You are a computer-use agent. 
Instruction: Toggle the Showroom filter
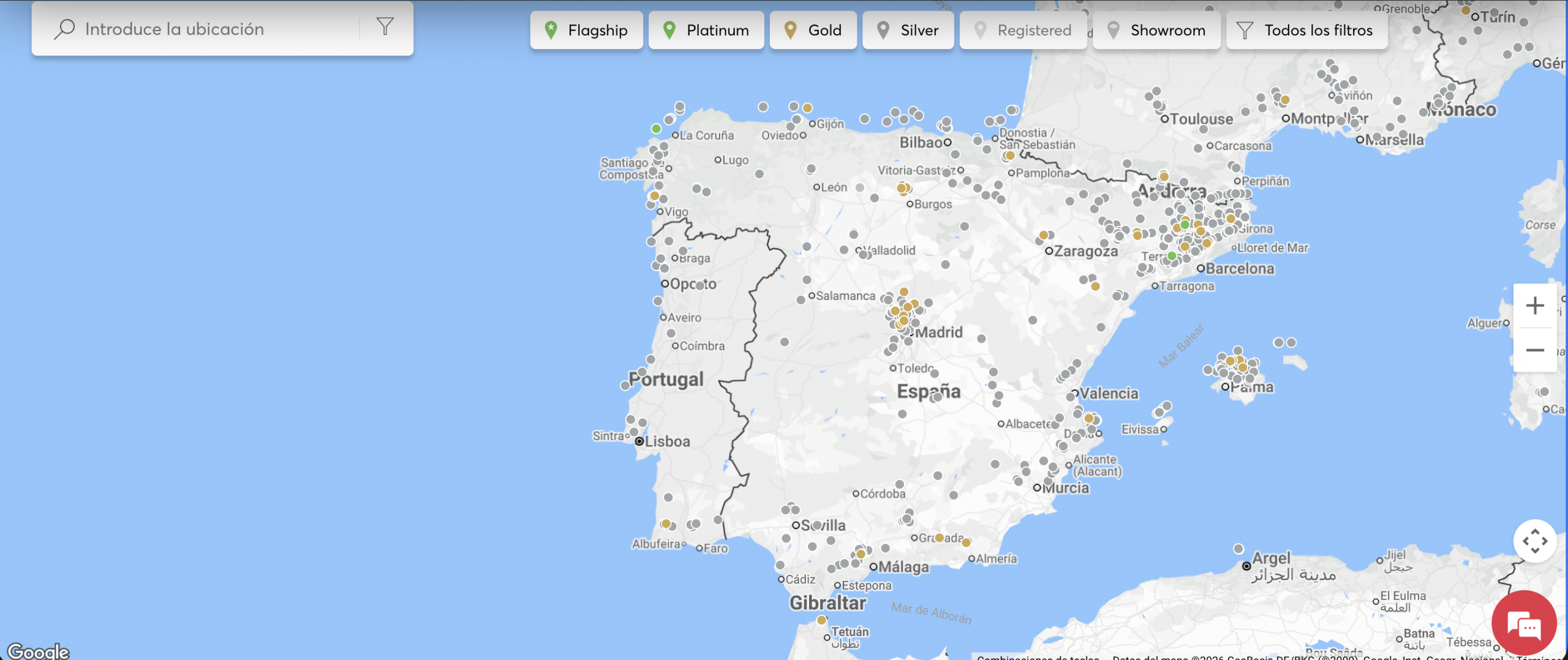coord(1156,30)
